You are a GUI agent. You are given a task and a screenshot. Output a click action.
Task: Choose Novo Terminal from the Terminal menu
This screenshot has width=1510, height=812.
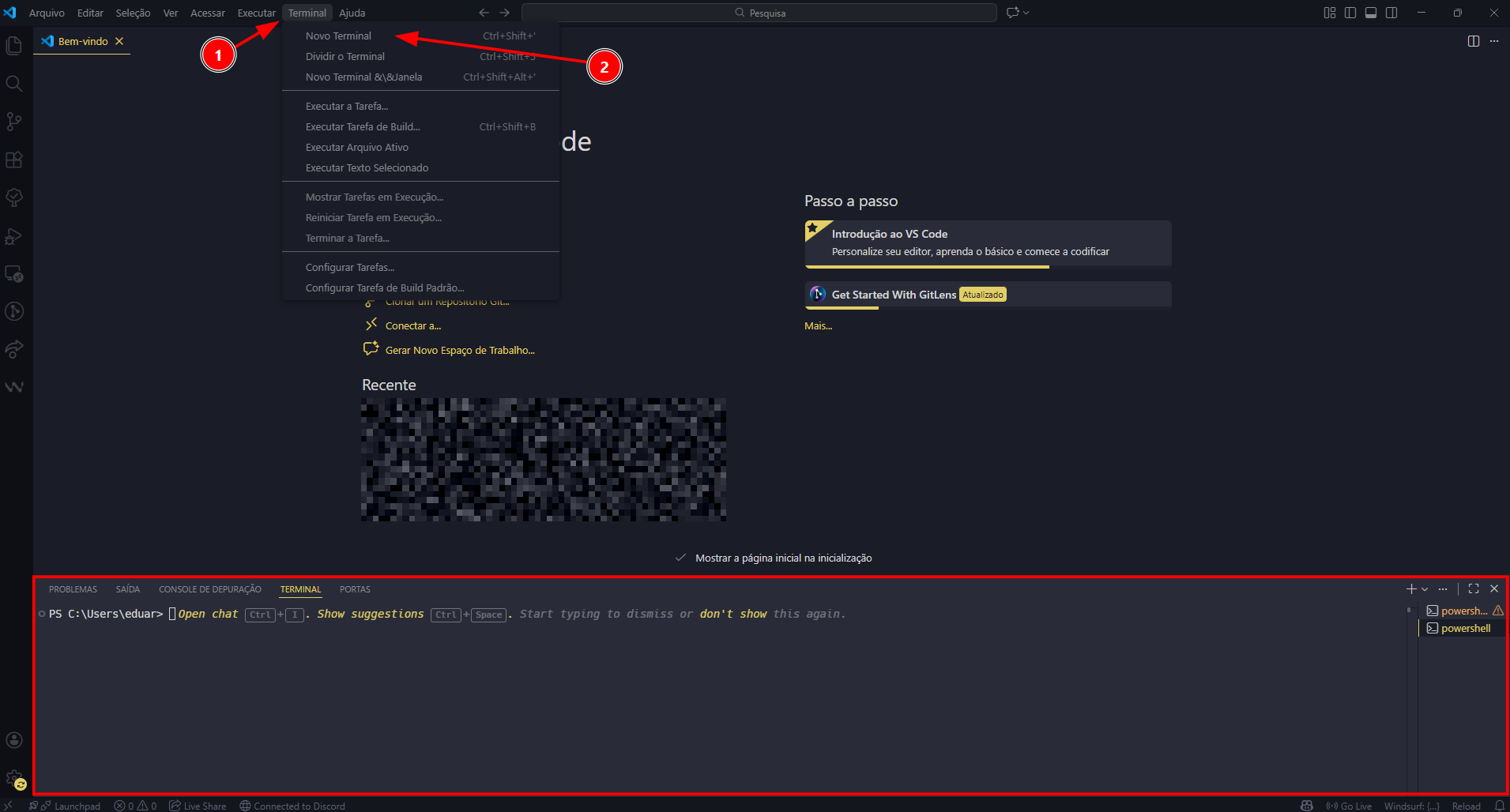click(420, 36)
